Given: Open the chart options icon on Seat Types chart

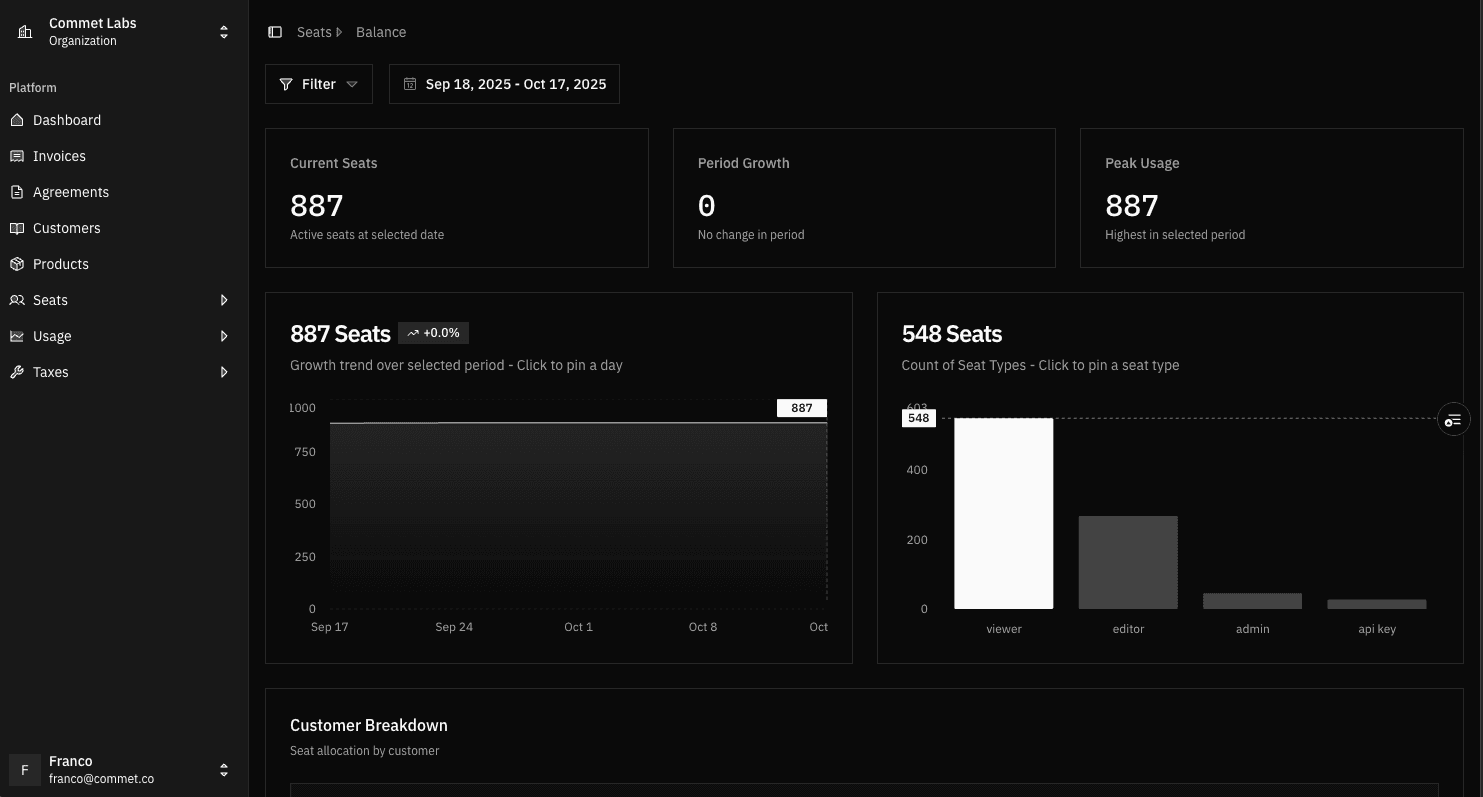Looking at the screenshot, I should click(1452, 419).
